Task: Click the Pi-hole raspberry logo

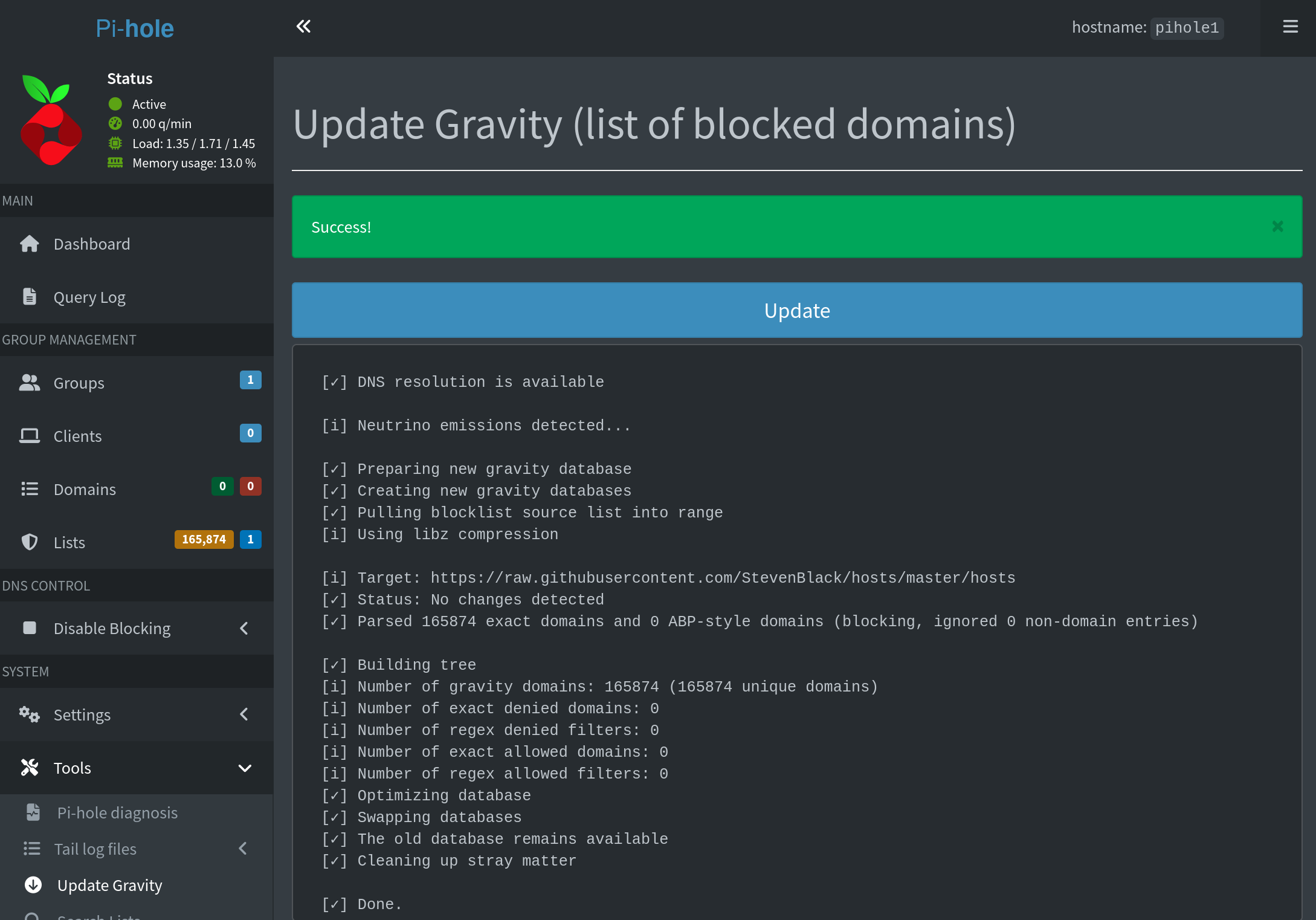Action: [x=51, y=121]
